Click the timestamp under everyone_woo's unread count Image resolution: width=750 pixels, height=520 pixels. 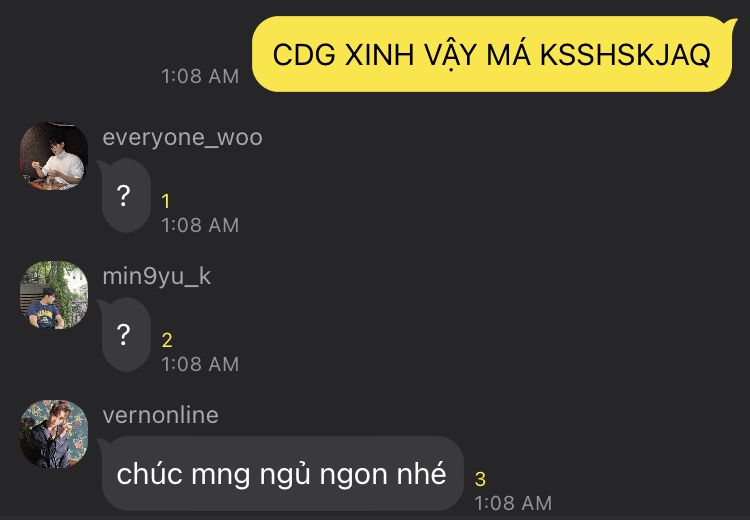click(x=200, y=225)
